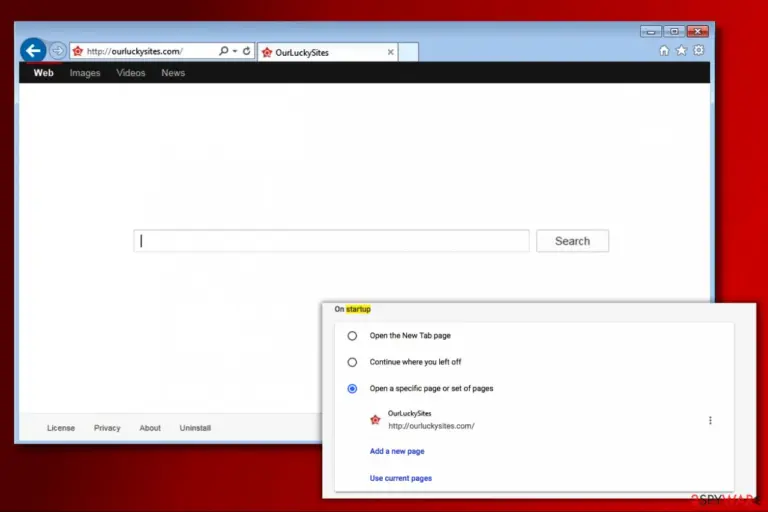Open the Uninstall footer link
Viewport: 768px width, 512px height.
(195, 428)
